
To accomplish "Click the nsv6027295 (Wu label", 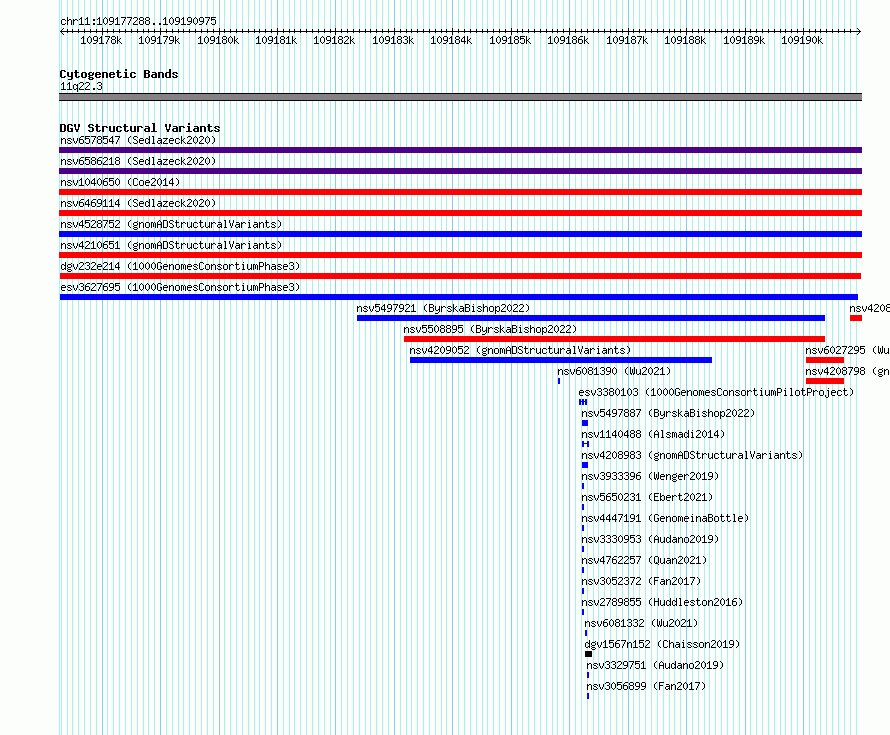I will [x=847, y=350].
